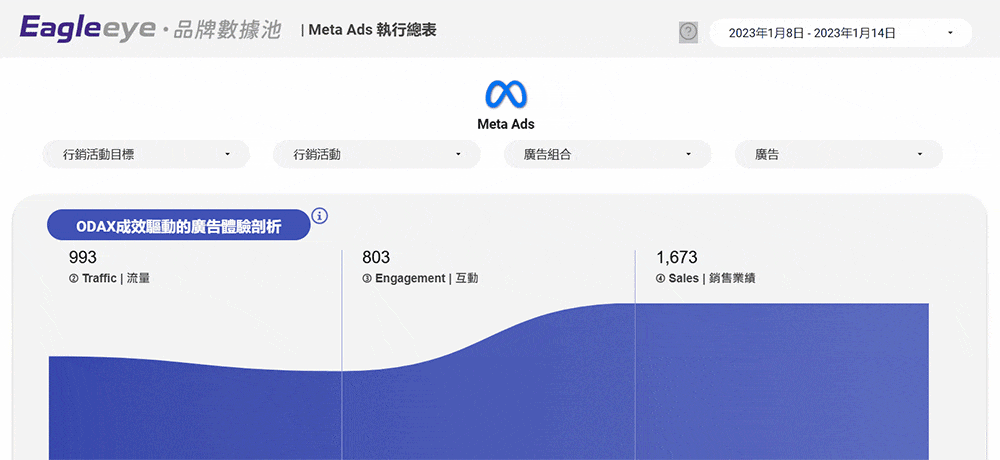The width and height of the screenshot is (1000, 460).
Task: Click the Engagement | 互動 label
Action: [420, 279]
